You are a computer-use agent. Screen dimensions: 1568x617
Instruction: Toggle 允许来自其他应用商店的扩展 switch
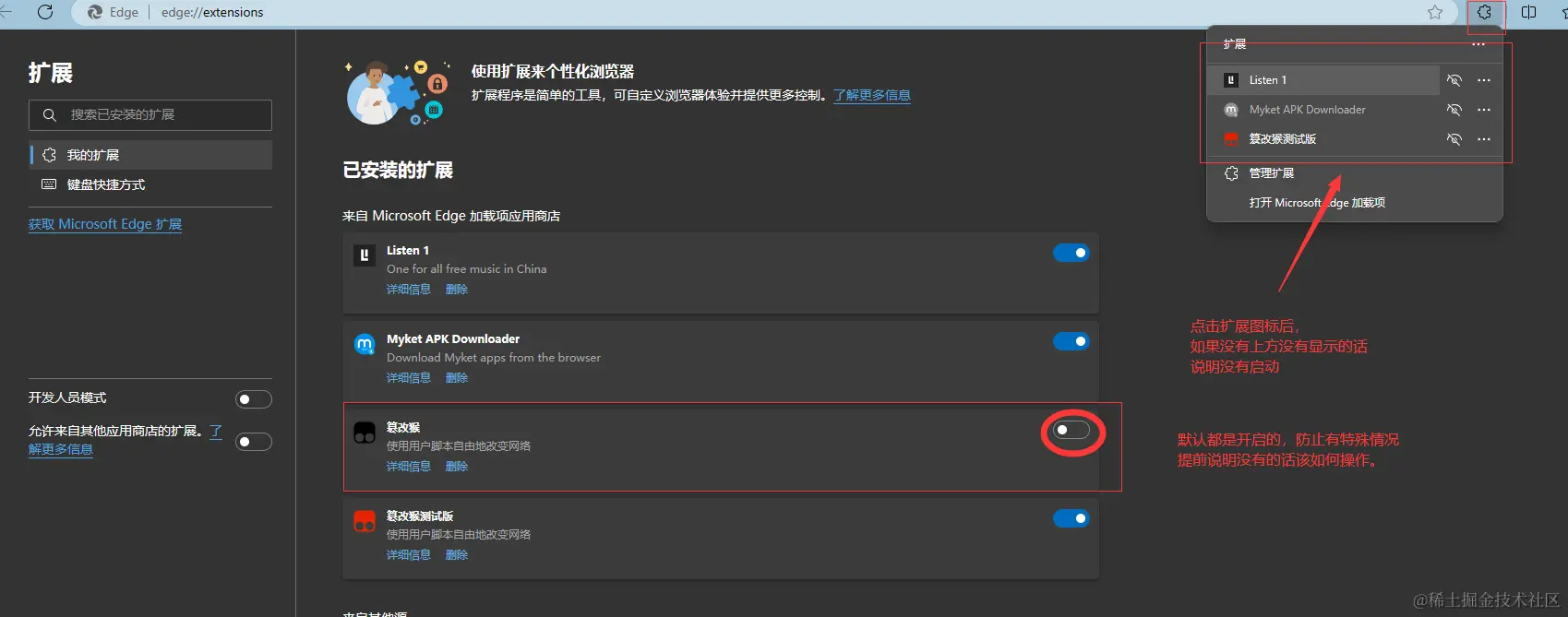254,442
